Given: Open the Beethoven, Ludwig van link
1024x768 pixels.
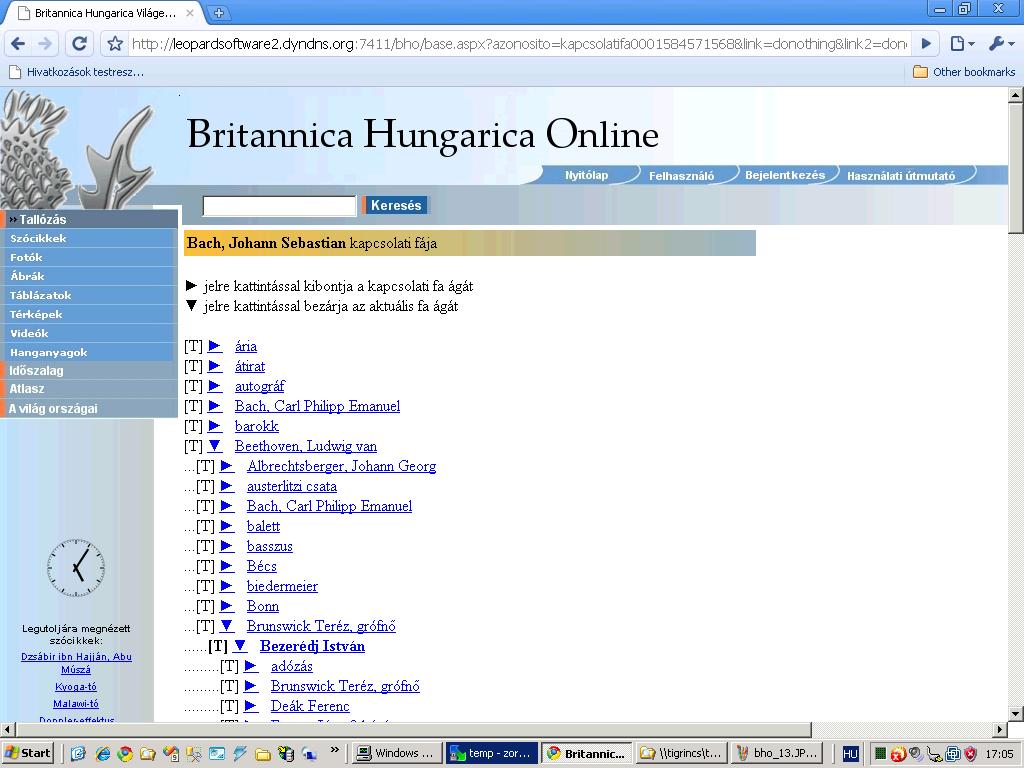Looking at the screenshot, I should [x=306, y=447].
